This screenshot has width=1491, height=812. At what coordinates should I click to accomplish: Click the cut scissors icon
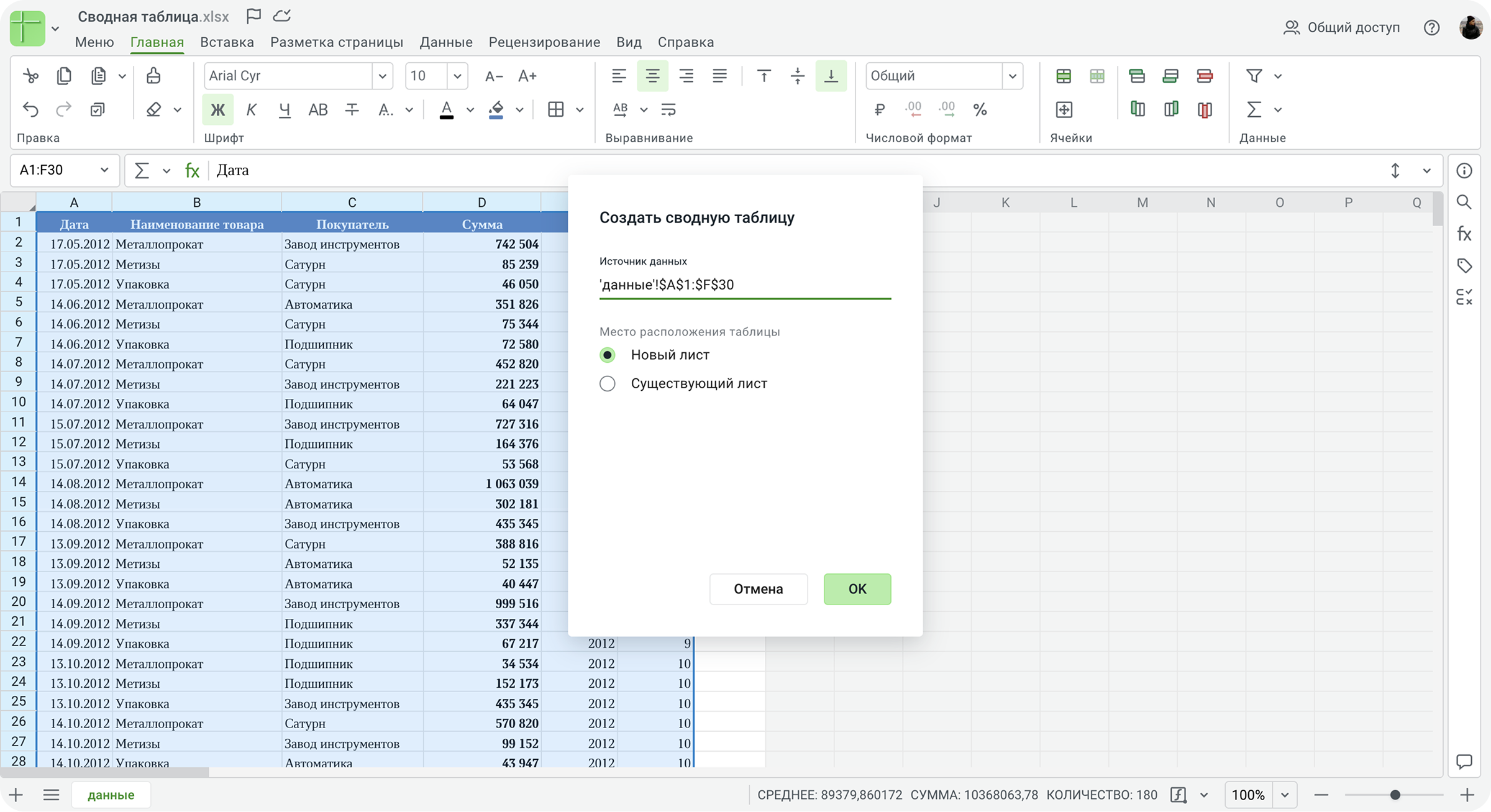click(x=30, y=76)
